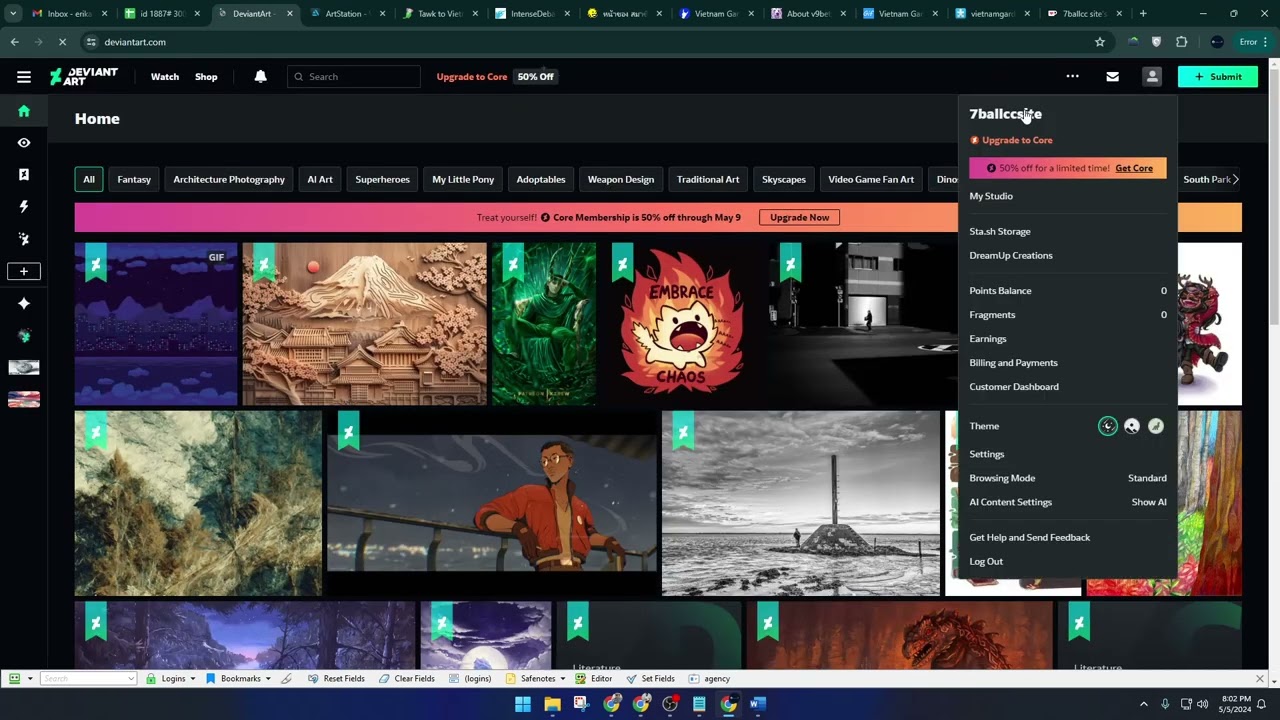Screen dimensions: 1280x720
Task: Select the AI Art category chip
Action: click(x=320, y=180)
